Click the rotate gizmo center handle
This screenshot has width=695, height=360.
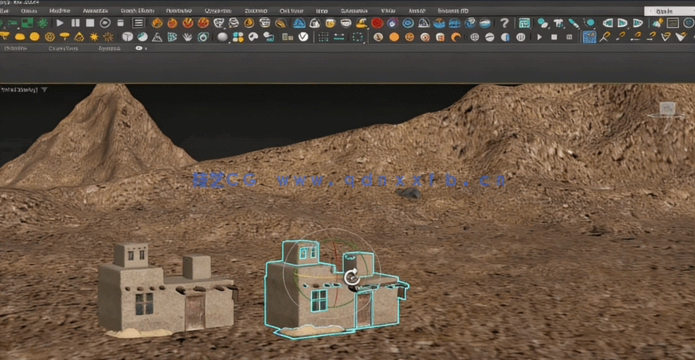[351, 277]
